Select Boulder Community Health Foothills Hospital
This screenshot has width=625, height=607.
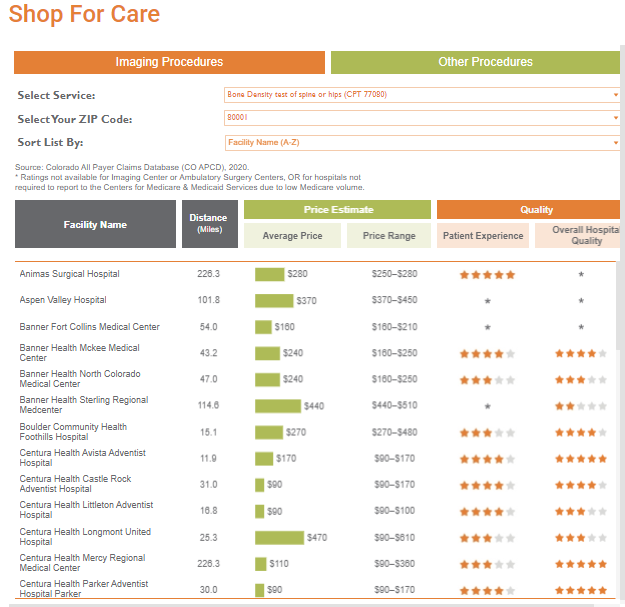coord(73,432)
